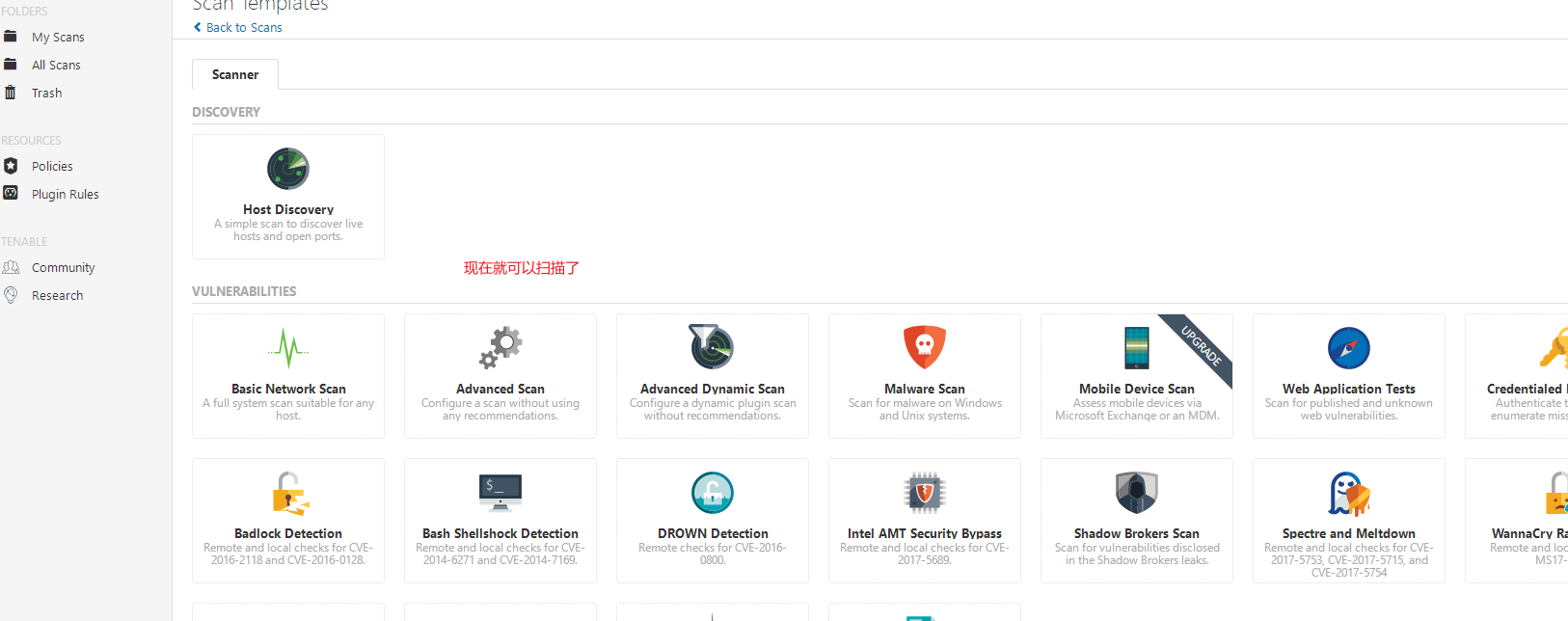Click the Basic Network Scan pulse icon

[288, 348]
